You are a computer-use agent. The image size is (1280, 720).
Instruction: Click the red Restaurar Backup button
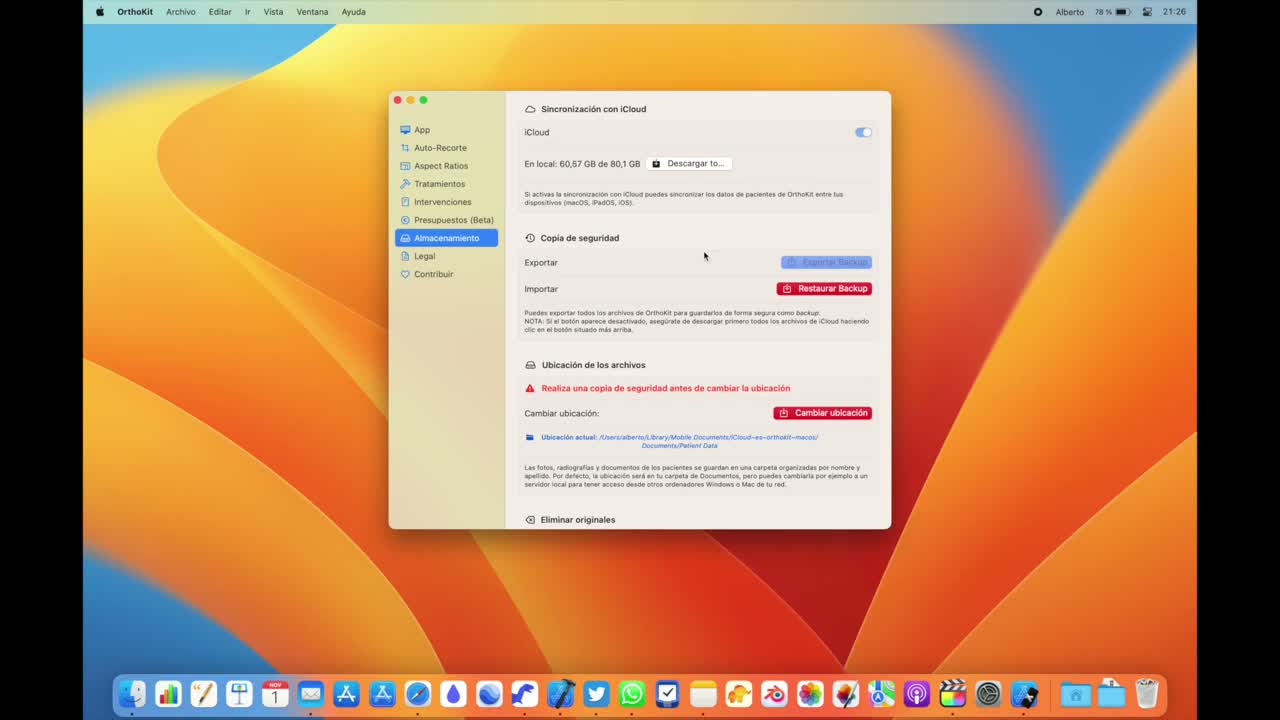(824, 288)
